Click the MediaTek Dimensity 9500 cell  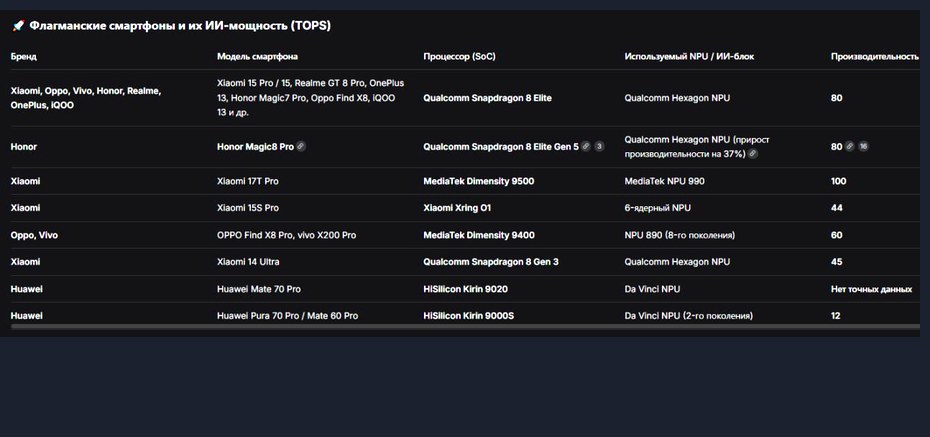479,181
